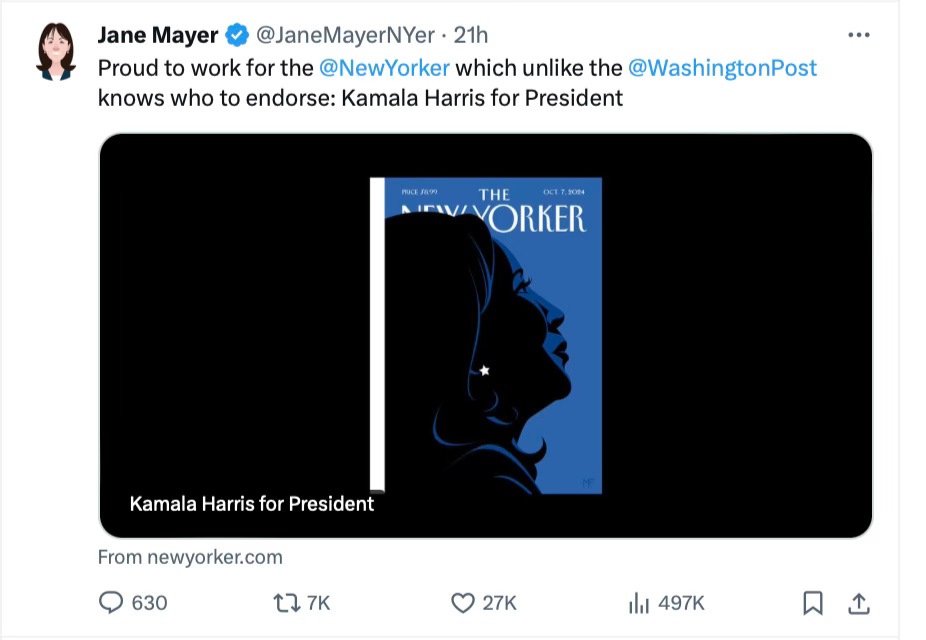
Task: Click the 21h timestamp
Action: click(x=471, y=36)
